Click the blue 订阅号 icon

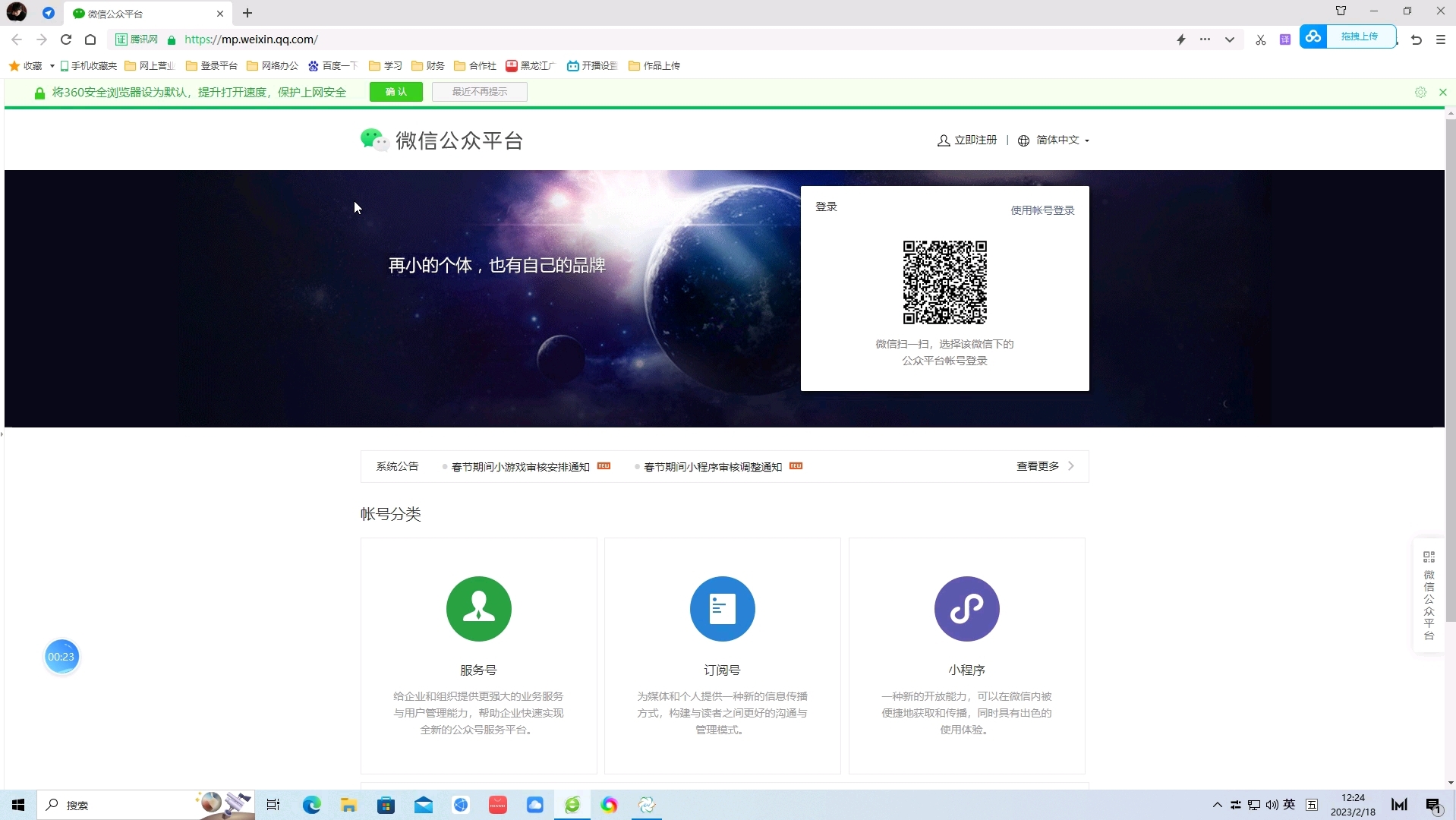click(723, 609)
